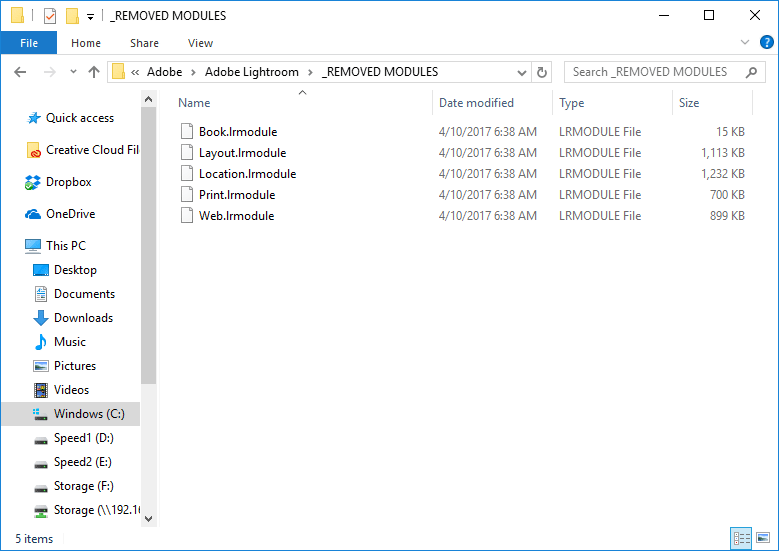Screen dimensions: 779x551
Task: Expand the ribbon with chevron arrow
Action: [x=745, y=42]
